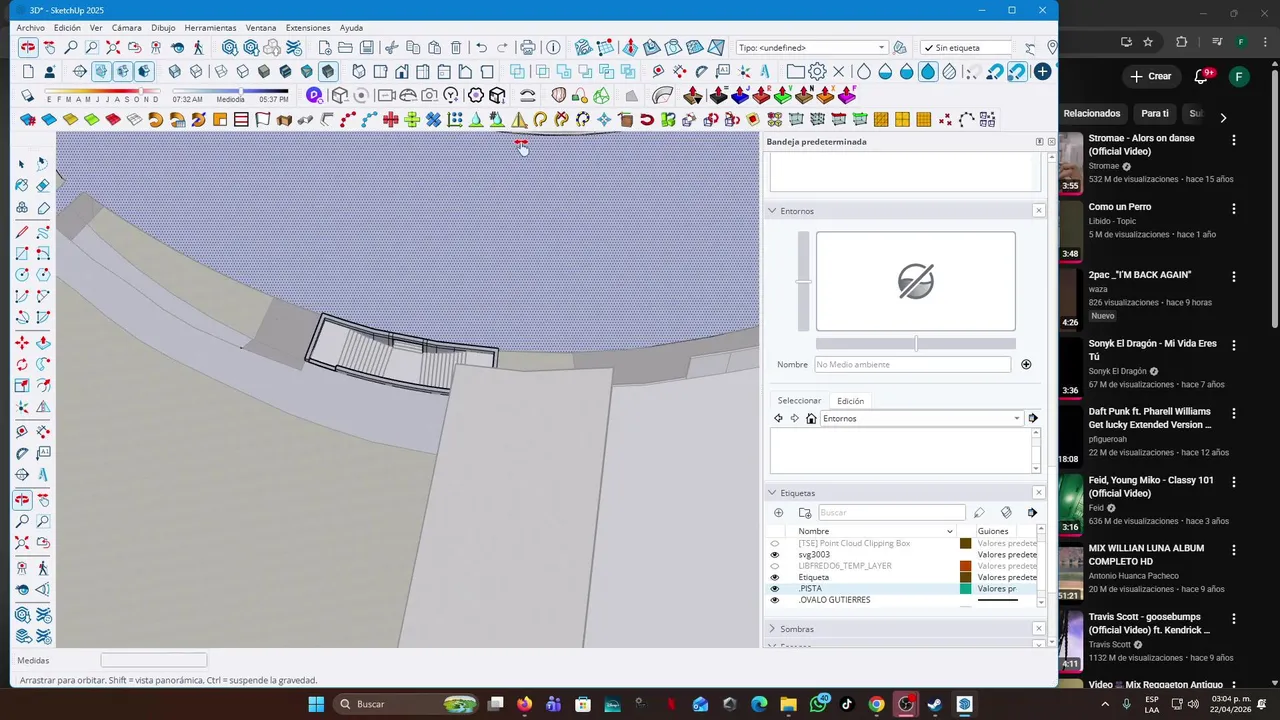Click the Save floppy disk icon
The image size is (1280, 720).
[367, 47]
